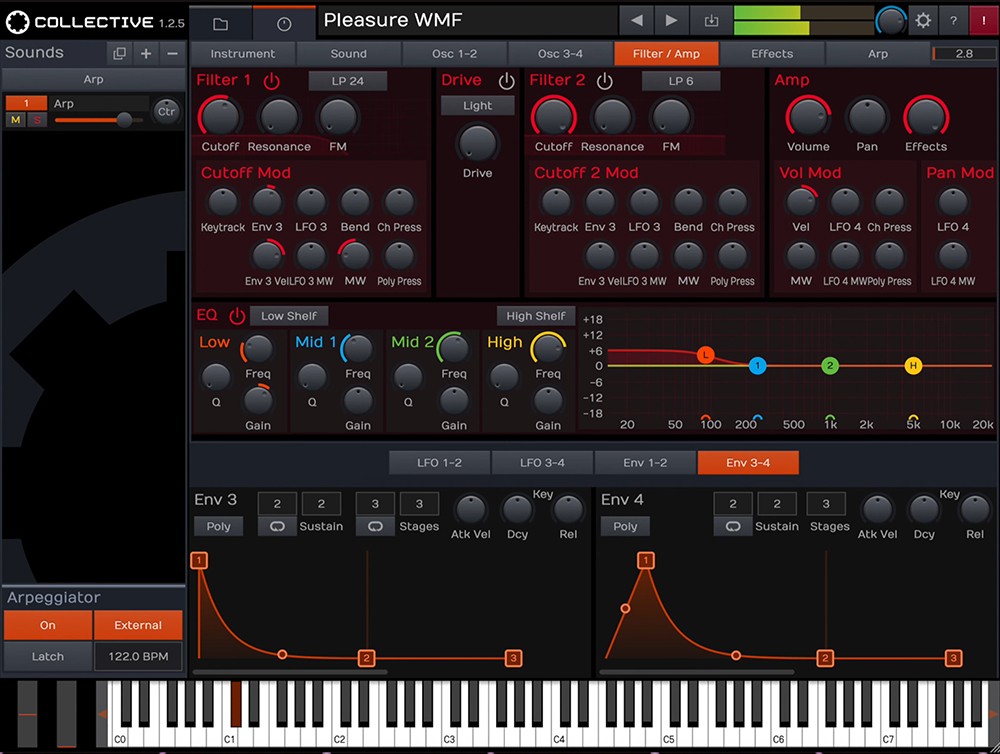
Task: Open the LFO 1-2 modulation tab
Action: tap(439, 462)
